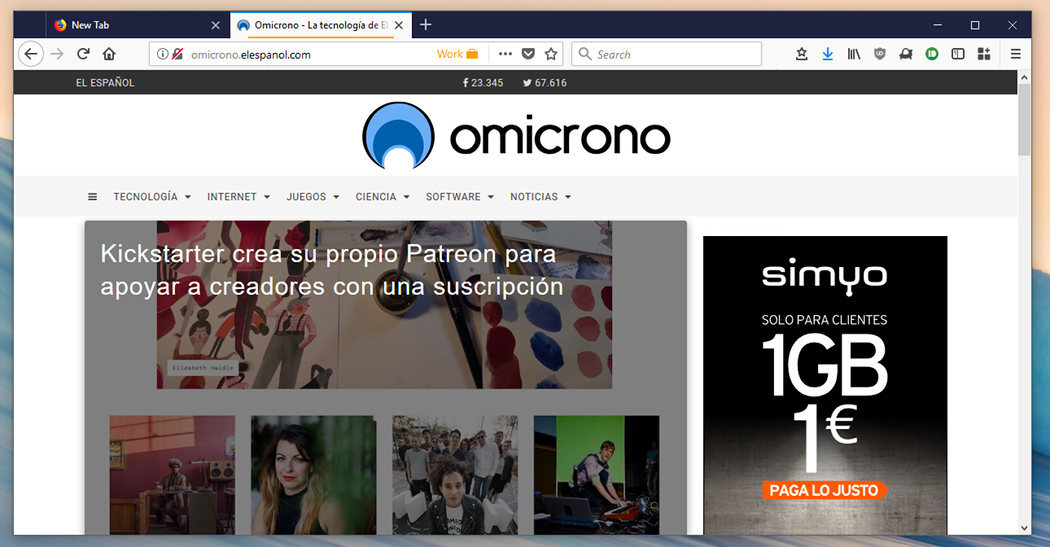Image resolution: width=1050 pixels, height=547 pixels.
Task: Open the thumbnail of the red-lipstick woman
Action: tap(313, 475)
